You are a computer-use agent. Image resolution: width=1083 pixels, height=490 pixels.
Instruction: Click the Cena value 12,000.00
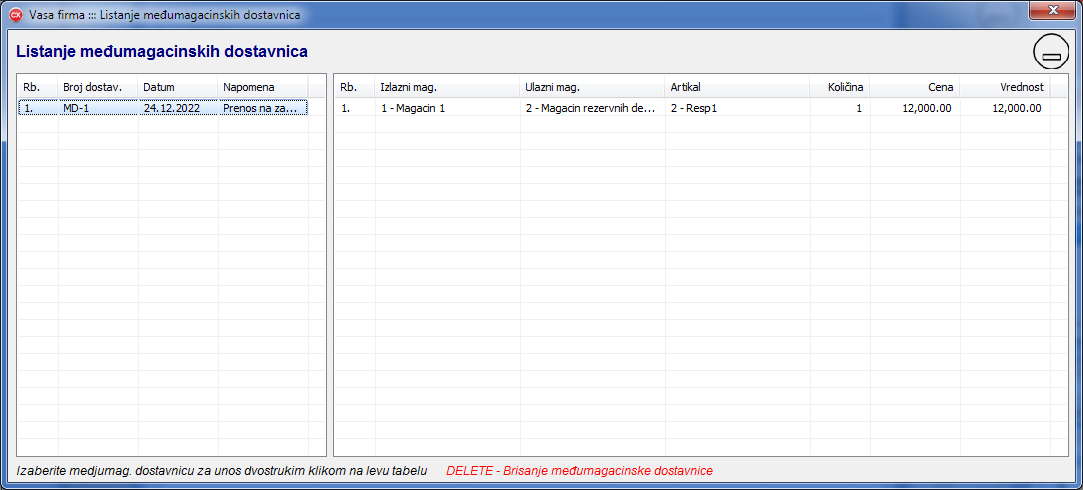click(914, 108)
